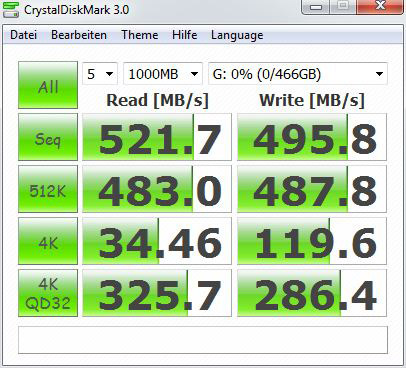Select the Seq read result 521.7

tap(157, 137)
